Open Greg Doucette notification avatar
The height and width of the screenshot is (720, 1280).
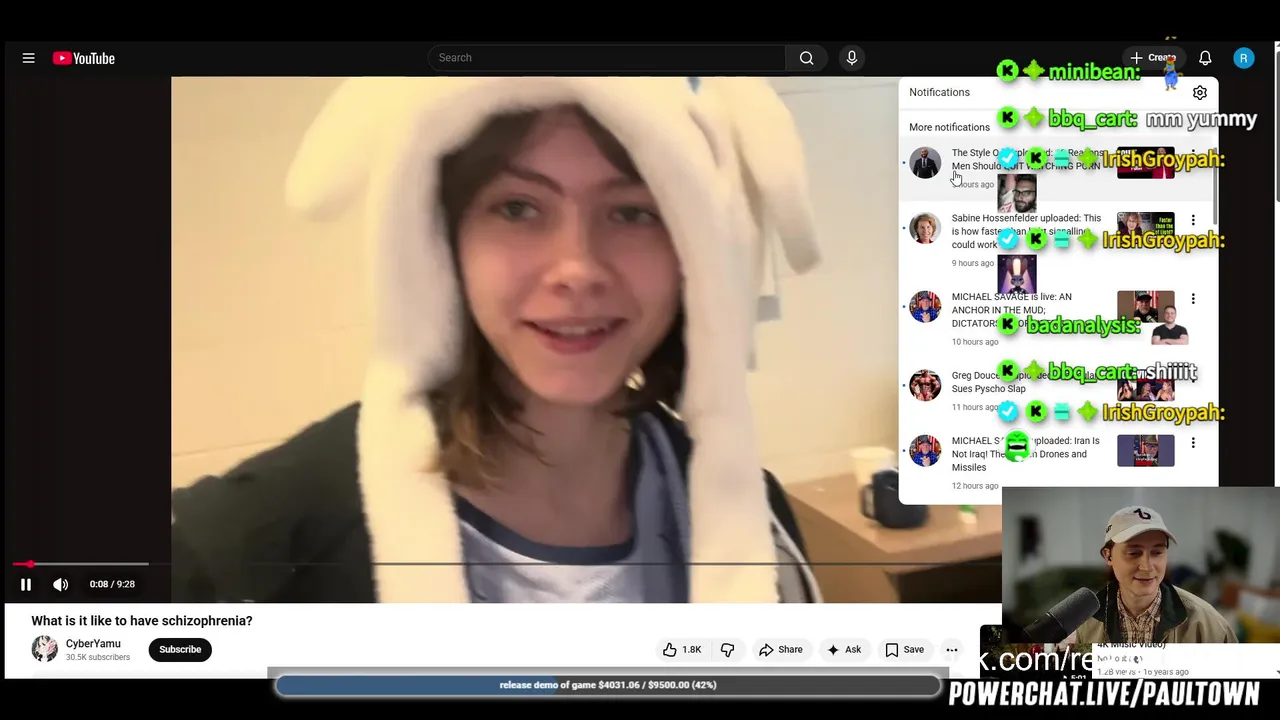click(925, 384)
